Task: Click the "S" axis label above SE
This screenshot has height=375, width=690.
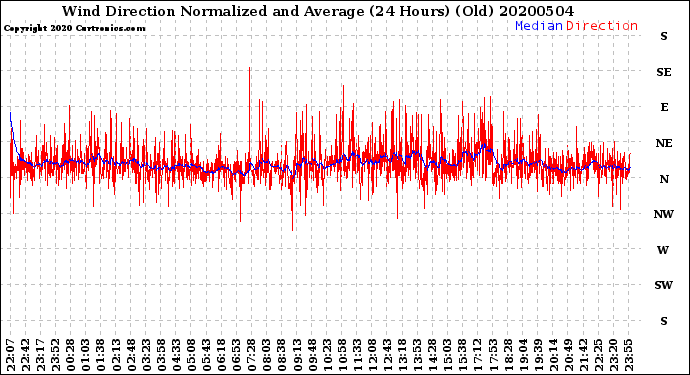Action: click(x=664, y=37)
